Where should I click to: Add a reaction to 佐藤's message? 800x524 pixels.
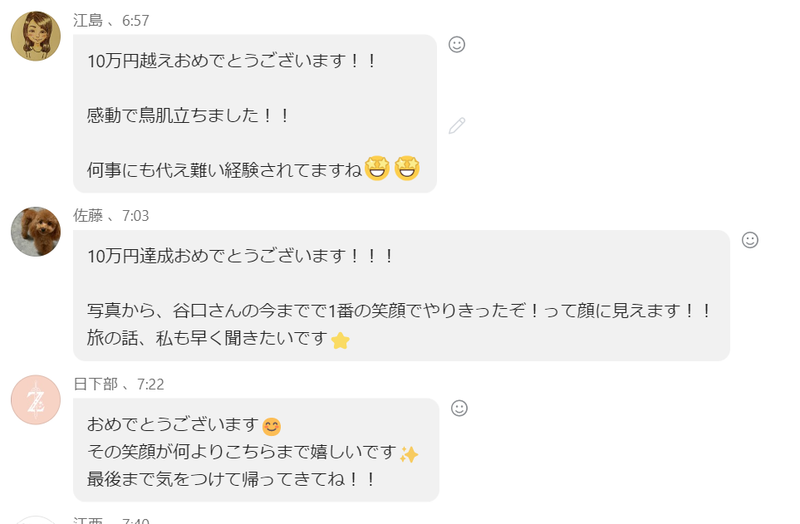750,240
